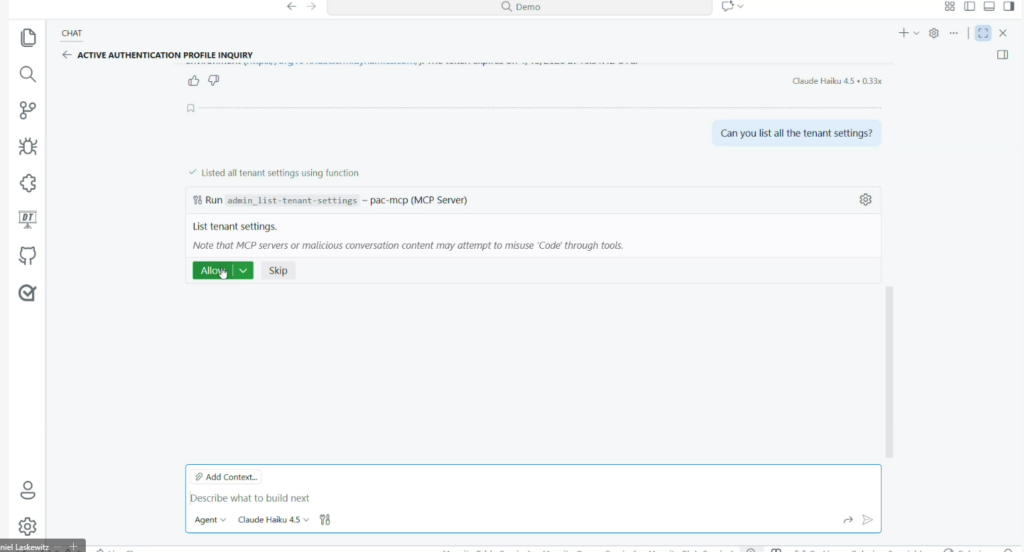Image resolution: width=1024 pixels, height=552 pixels.
Task: Open the chat more actions ellipsis
Action: pyautogui.click(x=953, y=33)
